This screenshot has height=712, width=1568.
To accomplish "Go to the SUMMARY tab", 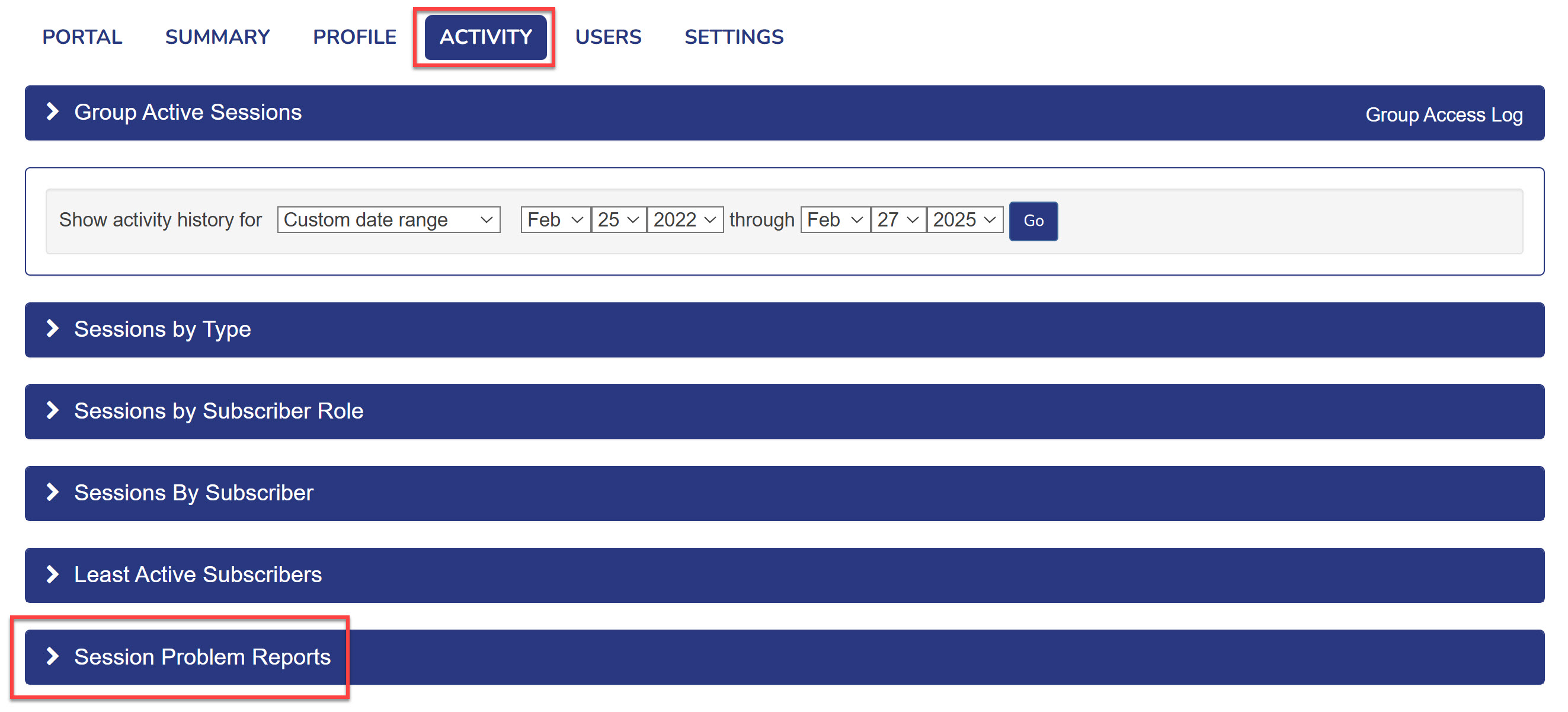I will (217, 37).
